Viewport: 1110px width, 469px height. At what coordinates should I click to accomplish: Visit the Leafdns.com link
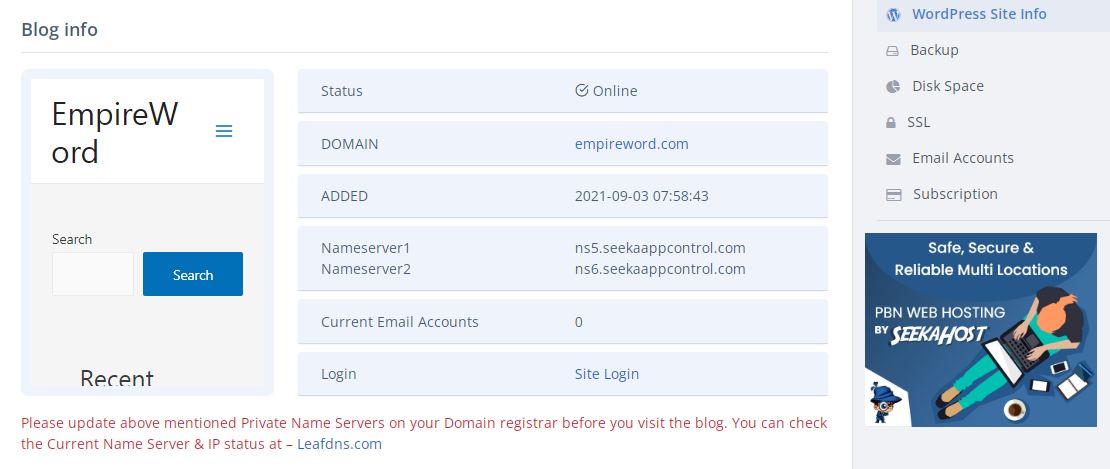tap(339, 444)
